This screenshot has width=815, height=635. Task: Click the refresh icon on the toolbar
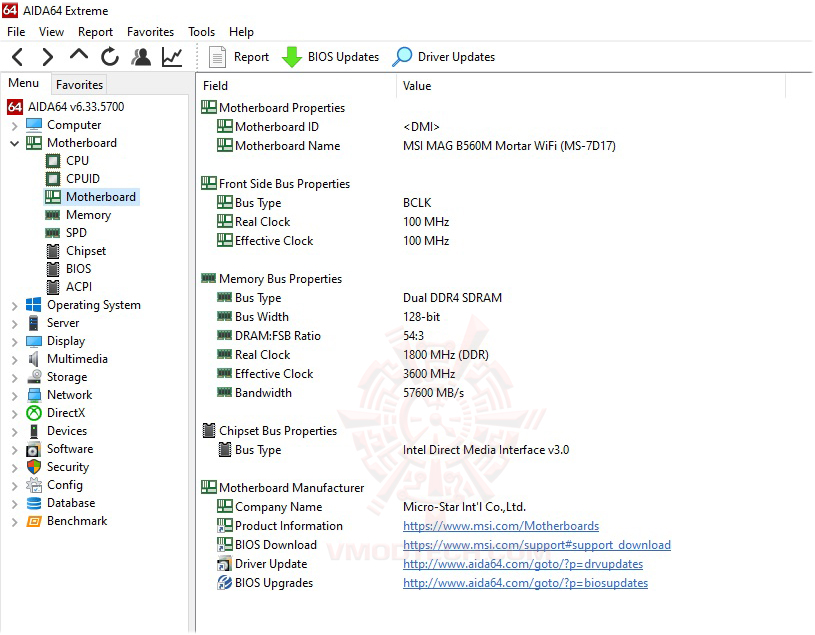tap(110, 57)
